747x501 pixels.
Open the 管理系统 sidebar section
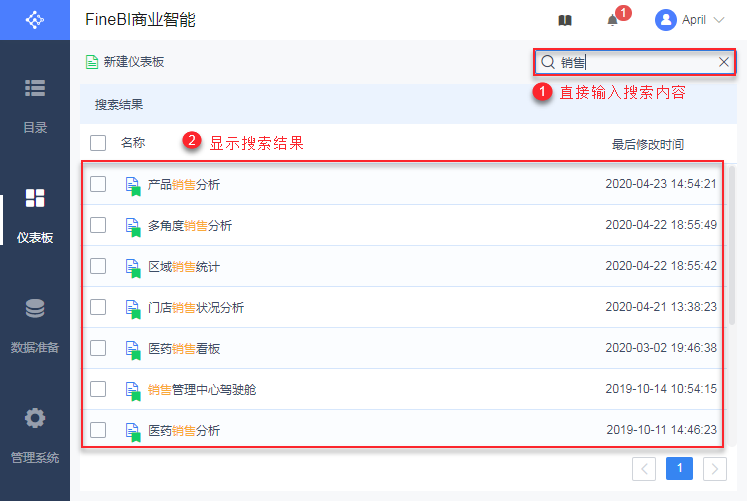35,435
